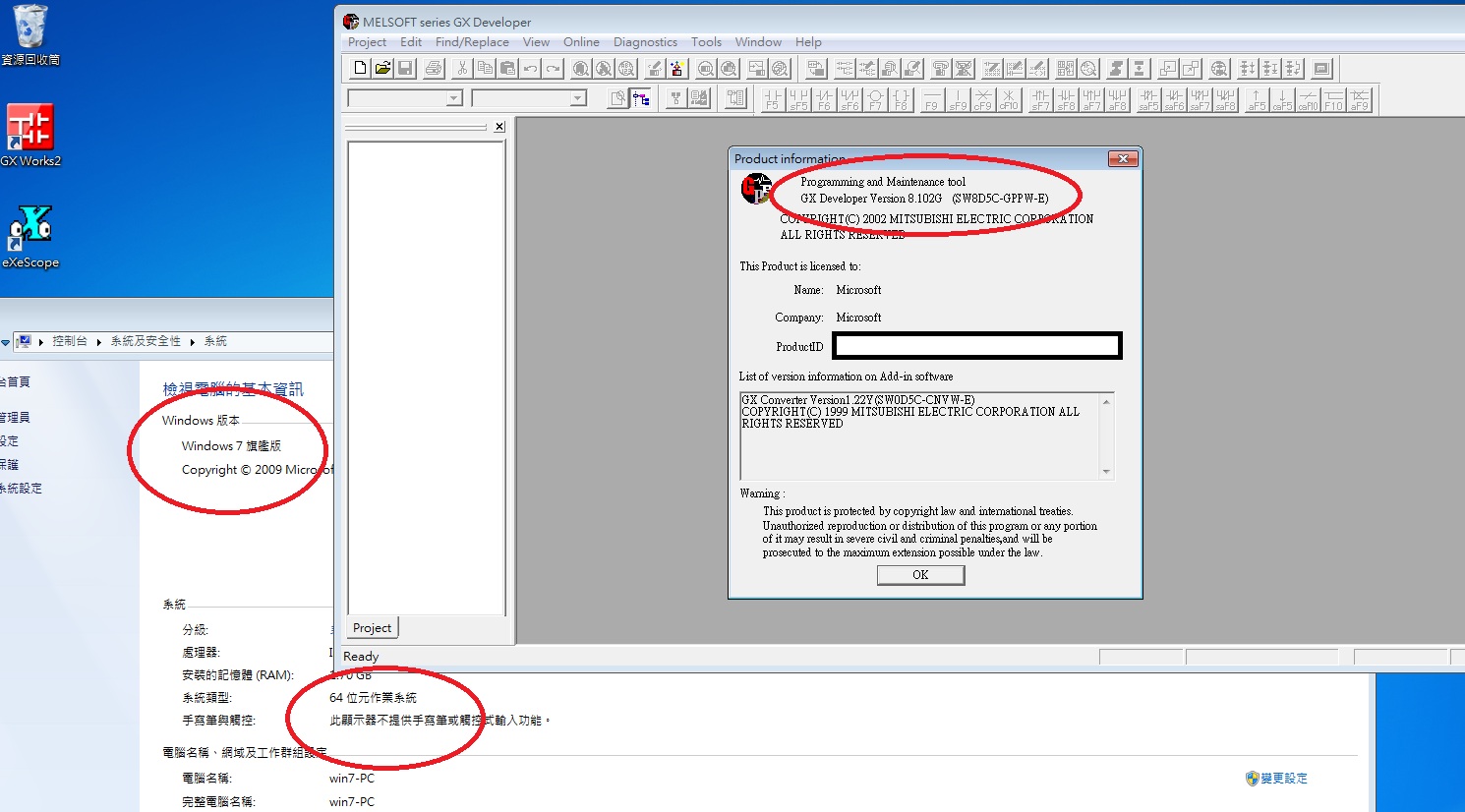Image resolution: width=1465 pixels, height=812 pixels.
Task: Toggle the project data list display
Action: (641, 98)
